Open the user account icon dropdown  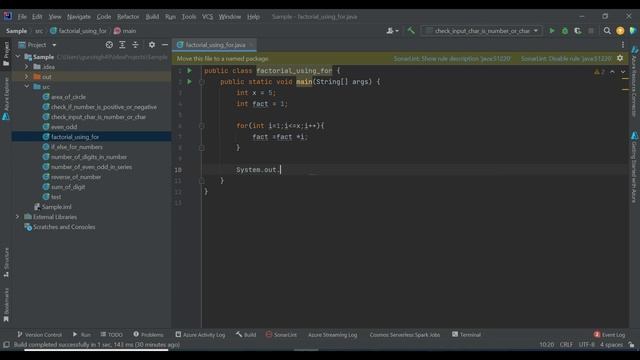(x=392, y=31)
